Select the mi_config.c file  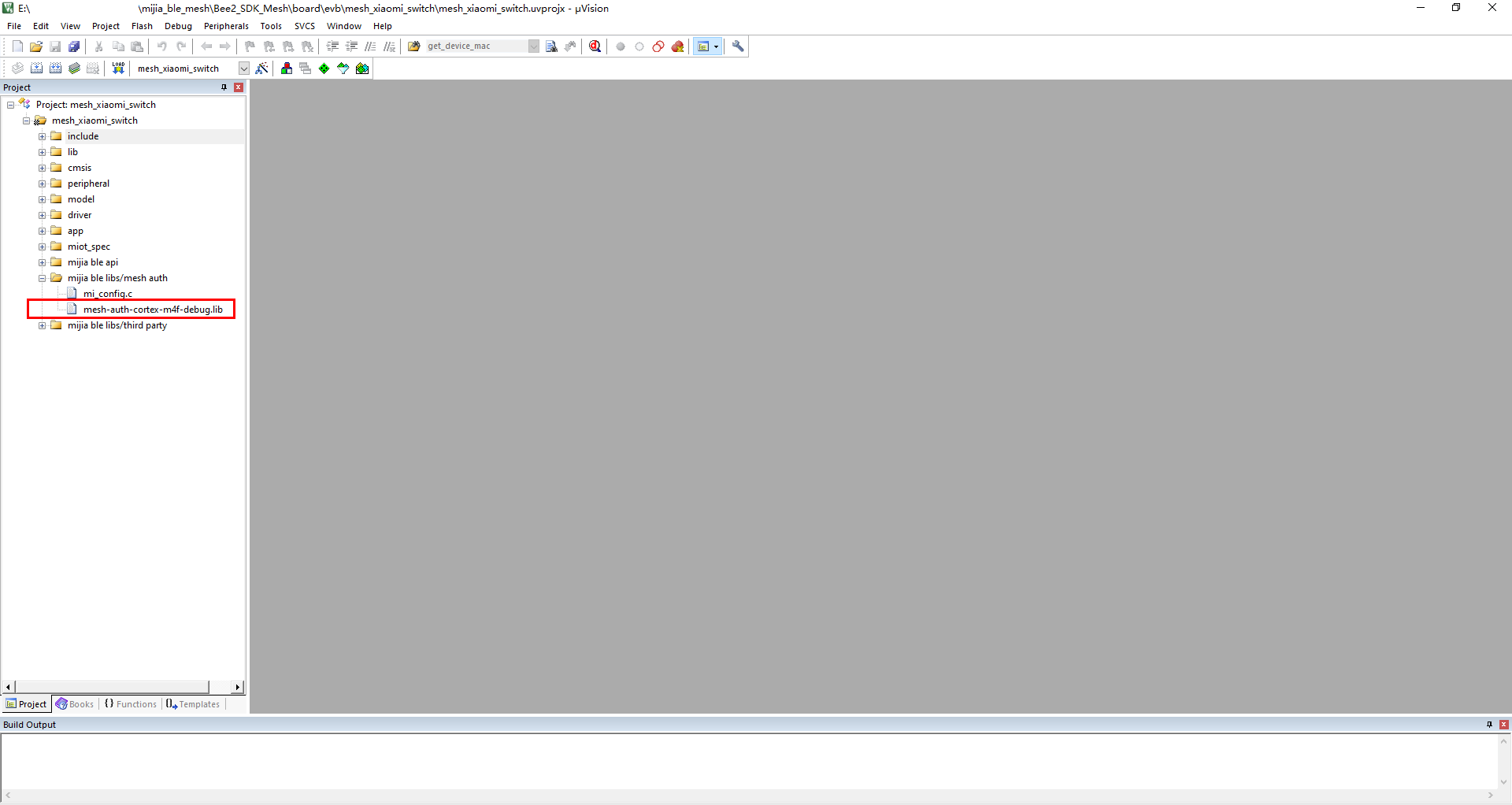(108, 294)
